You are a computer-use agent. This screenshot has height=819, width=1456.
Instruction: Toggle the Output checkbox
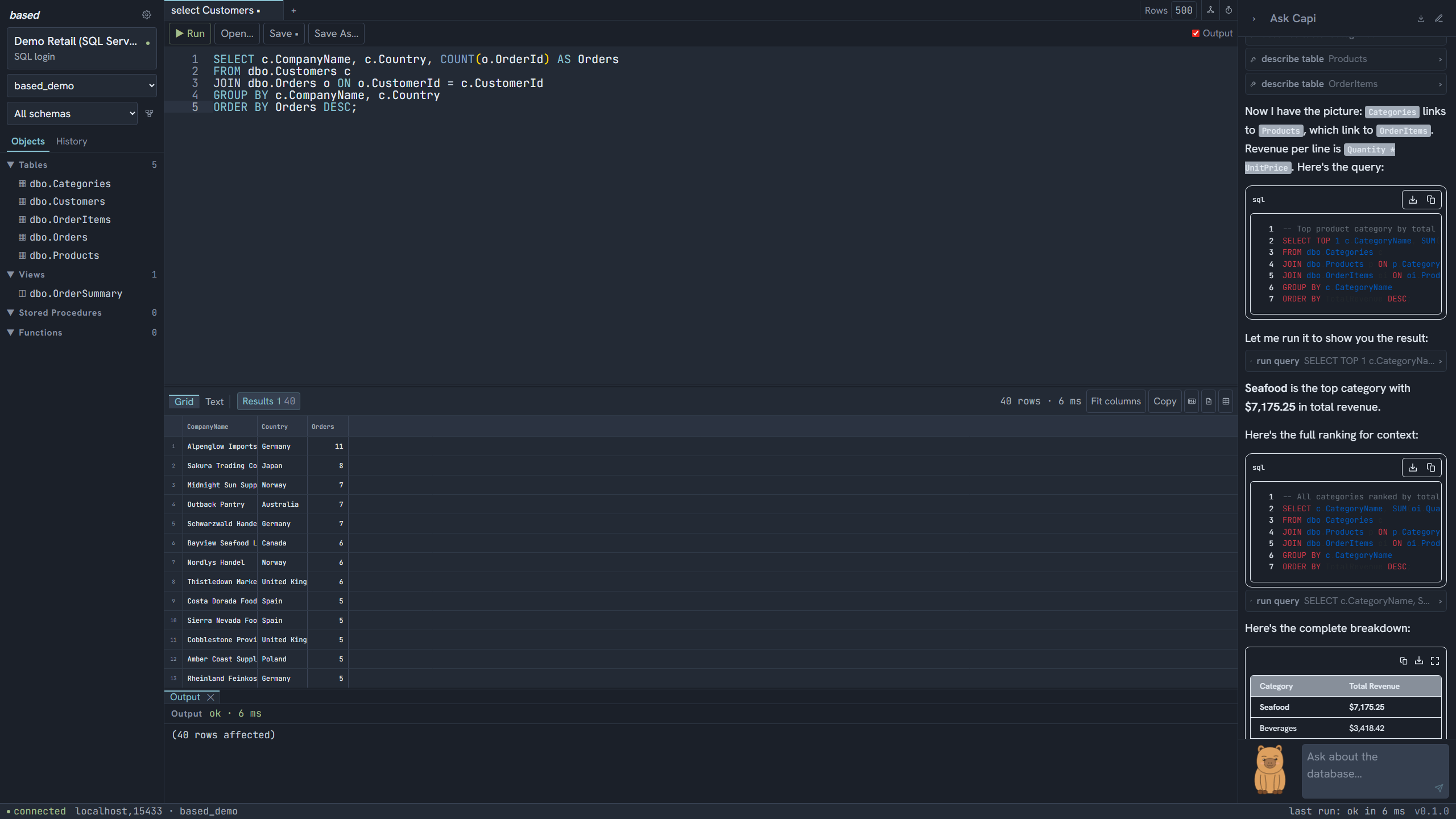[x=1196, y=34]
